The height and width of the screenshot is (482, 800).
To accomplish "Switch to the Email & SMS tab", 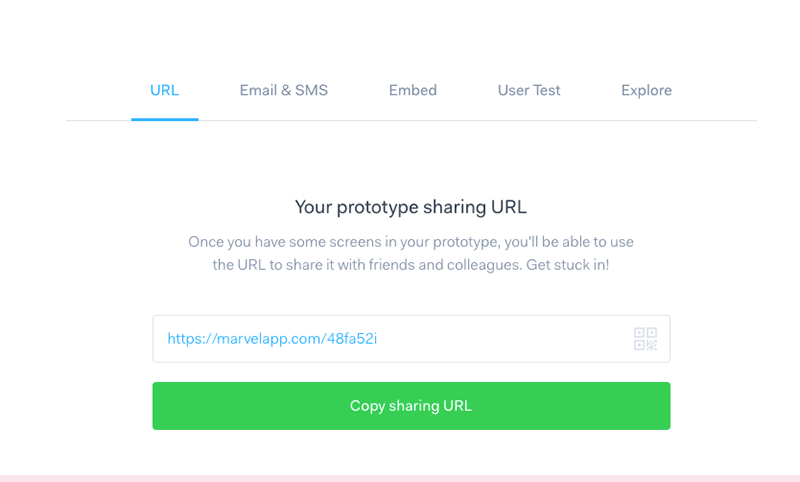I will pos(284,90).
